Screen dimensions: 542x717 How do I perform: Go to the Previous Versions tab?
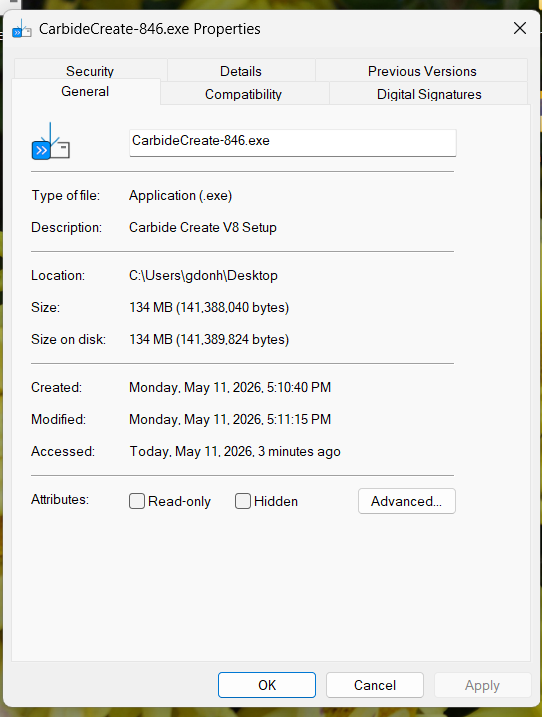point(422,71)
